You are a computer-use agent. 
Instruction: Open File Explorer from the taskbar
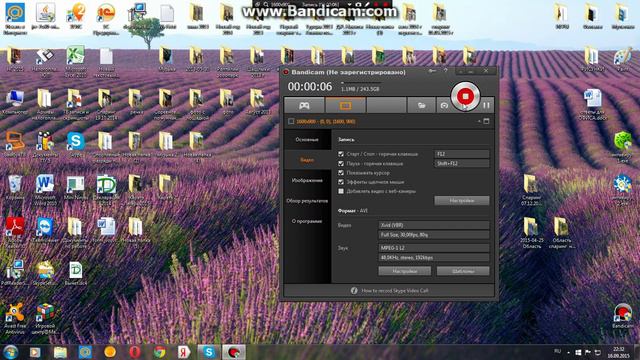[x=60, y=352]
